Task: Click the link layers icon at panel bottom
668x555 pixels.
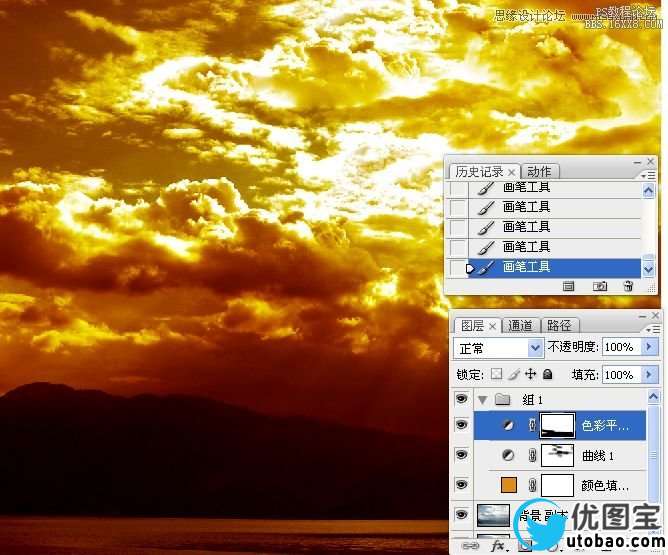Action: click(x=470, y=547)
